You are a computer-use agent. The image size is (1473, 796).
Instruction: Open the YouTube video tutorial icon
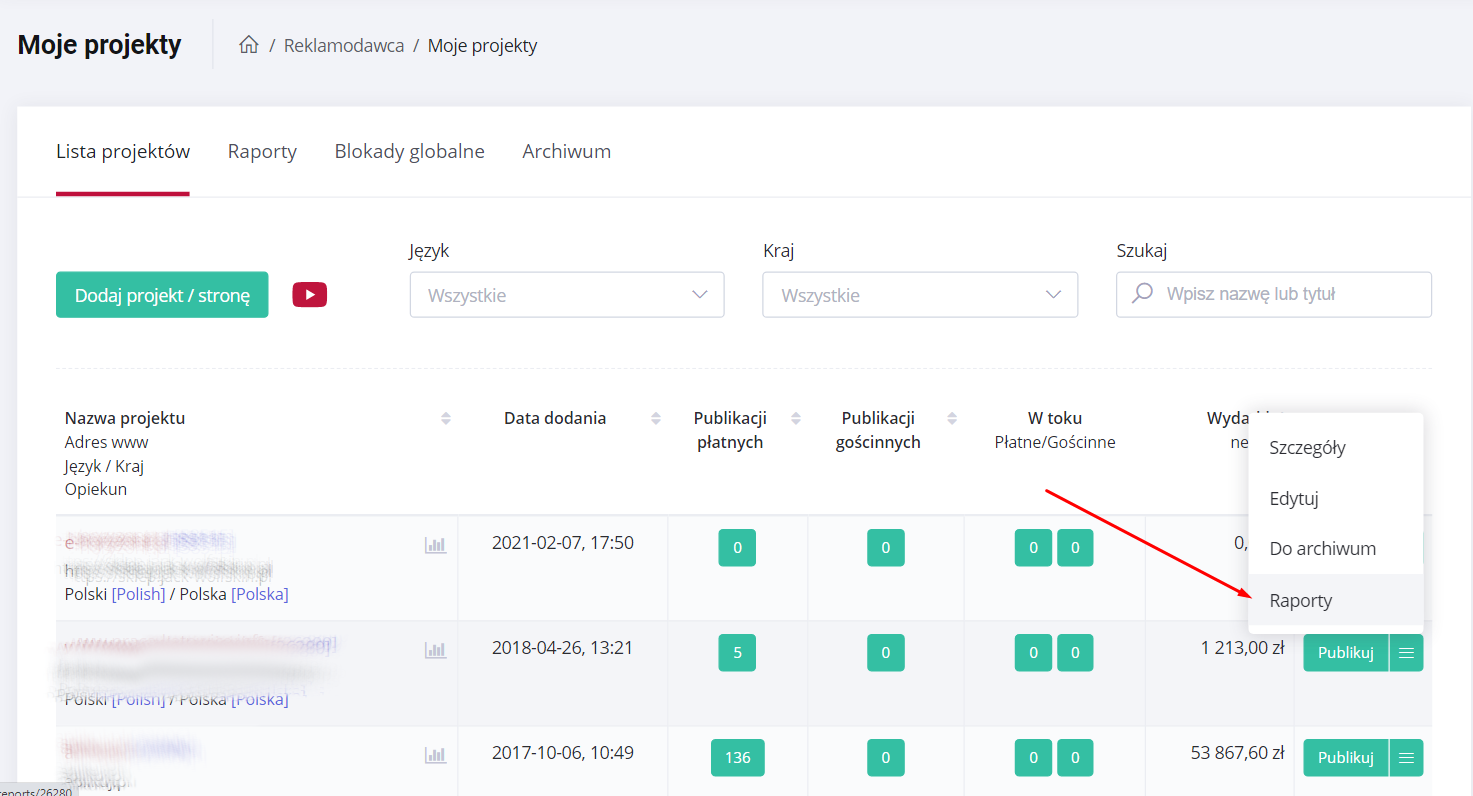tap(309, 295)
